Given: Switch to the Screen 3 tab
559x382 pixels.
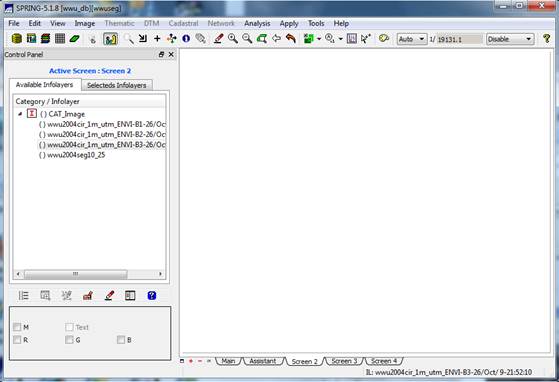Looking at the screenshot, I should [344, 361].
